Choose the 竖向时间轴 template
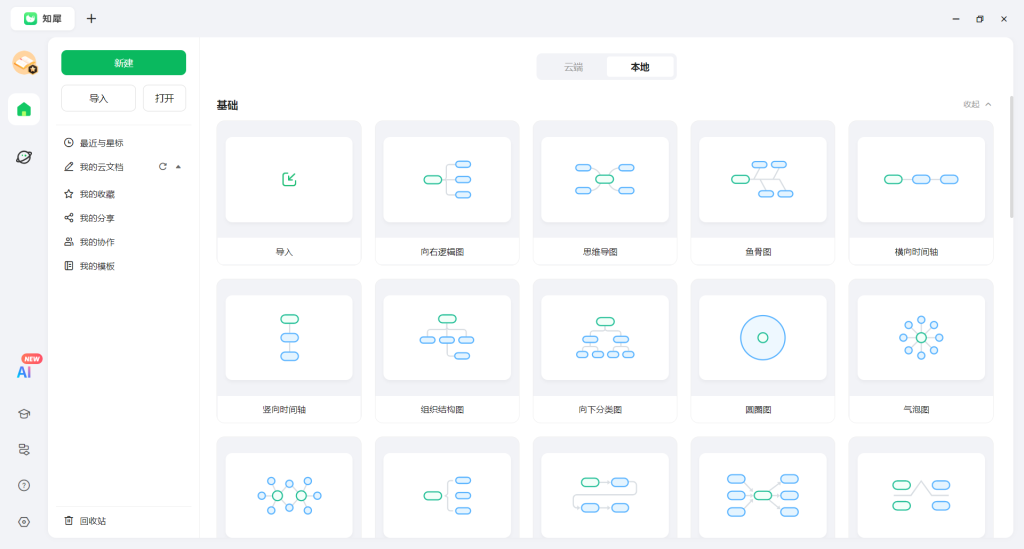 pos(289,351)
